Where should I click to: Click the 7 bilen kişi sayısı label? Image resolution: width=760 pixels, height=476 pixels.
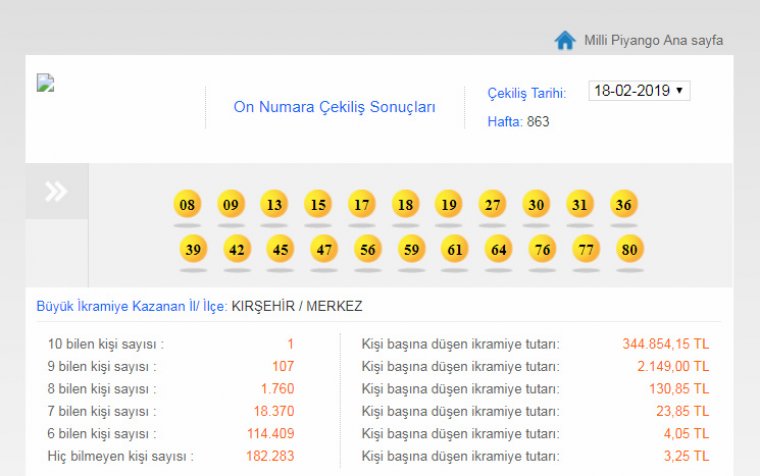(102, 411)
